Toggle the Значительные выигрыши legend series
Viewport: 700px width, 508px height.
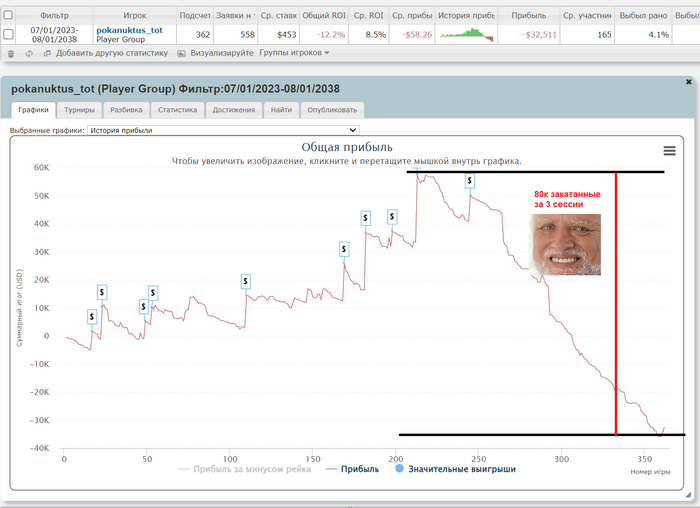click(x=455, y=469)
